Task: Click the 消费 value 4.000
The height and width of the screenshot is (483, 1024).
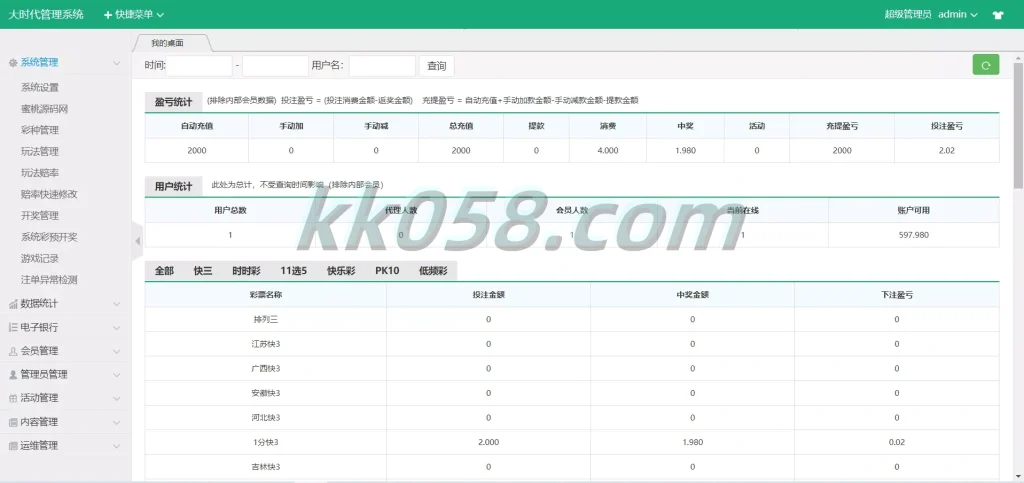Action: coord(607,150)
